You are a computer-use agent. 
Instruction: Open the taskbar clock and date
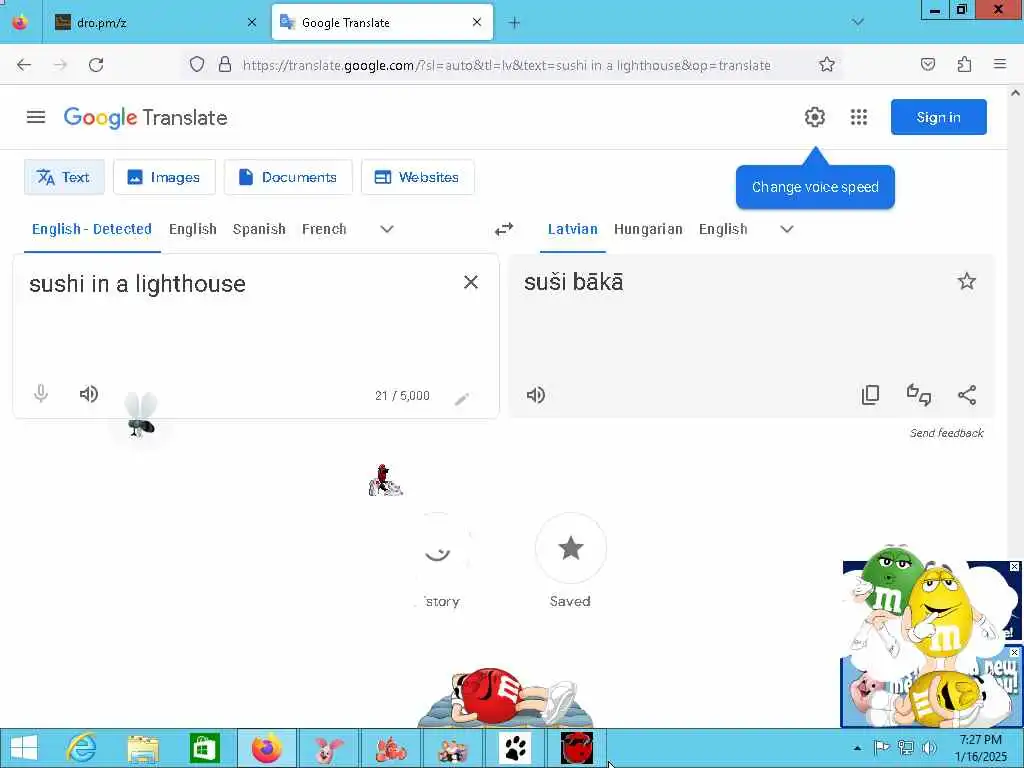980,748
